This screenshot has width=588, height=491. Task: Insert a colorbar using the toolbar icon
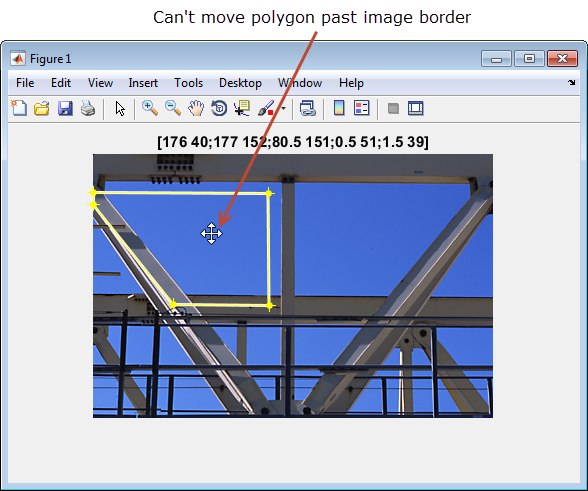(x=339, y=108)
